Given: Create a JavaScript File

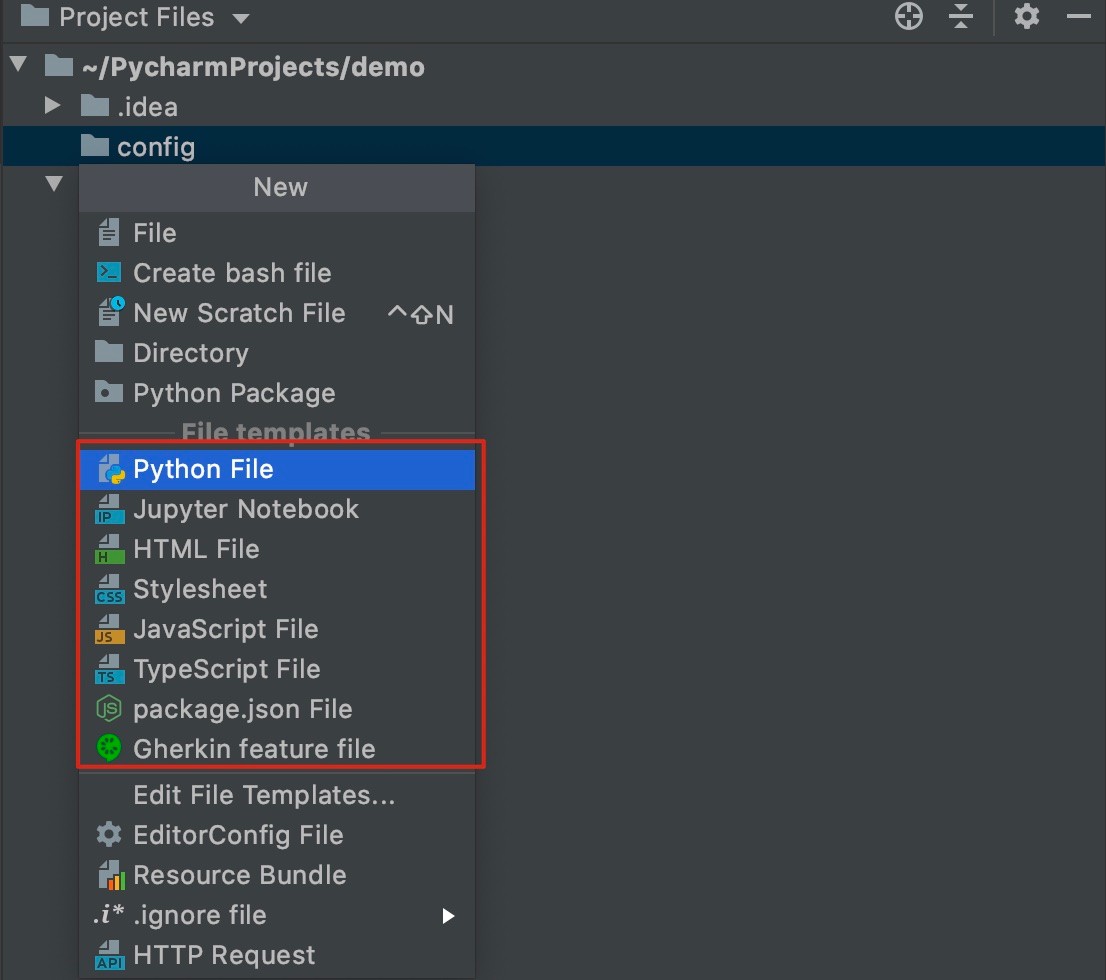Looking at the screenshot, I should click(x=277, y=629).
